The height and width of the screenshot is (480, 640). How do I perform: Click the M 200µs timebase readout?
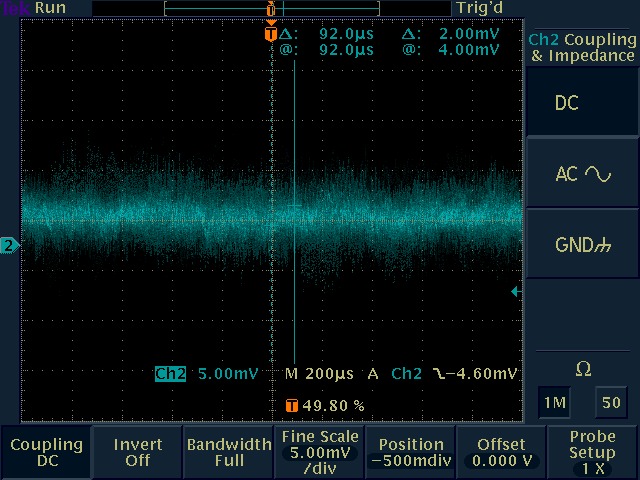[319, 373]
